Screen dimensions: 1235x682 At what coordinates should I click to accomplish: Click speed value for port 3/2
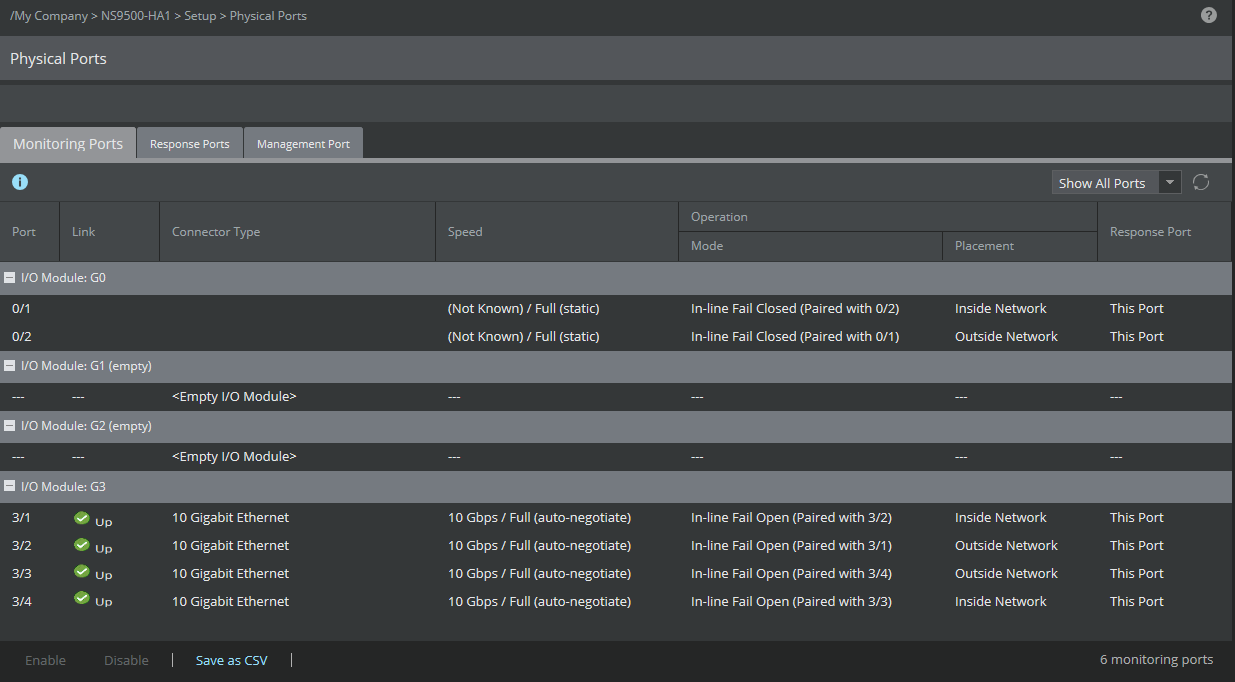[539, 546]
